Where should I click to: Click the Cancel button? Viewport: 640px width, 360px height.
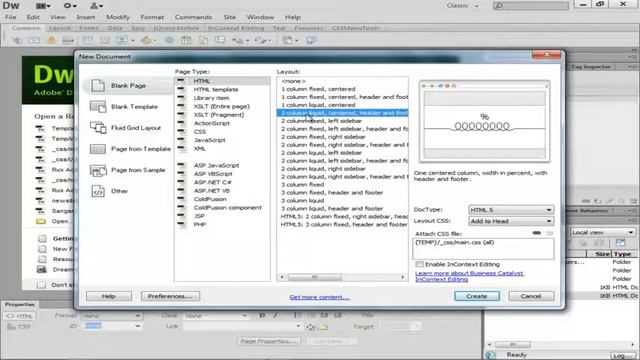click(x=531, y=296)
